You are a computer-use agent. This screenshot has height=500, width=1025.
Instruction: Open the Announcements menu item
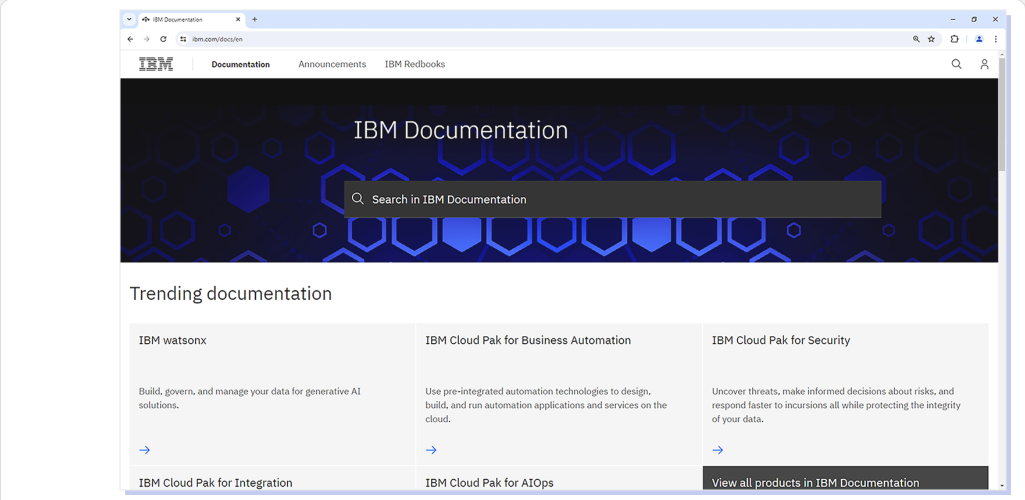pos(332,64)
